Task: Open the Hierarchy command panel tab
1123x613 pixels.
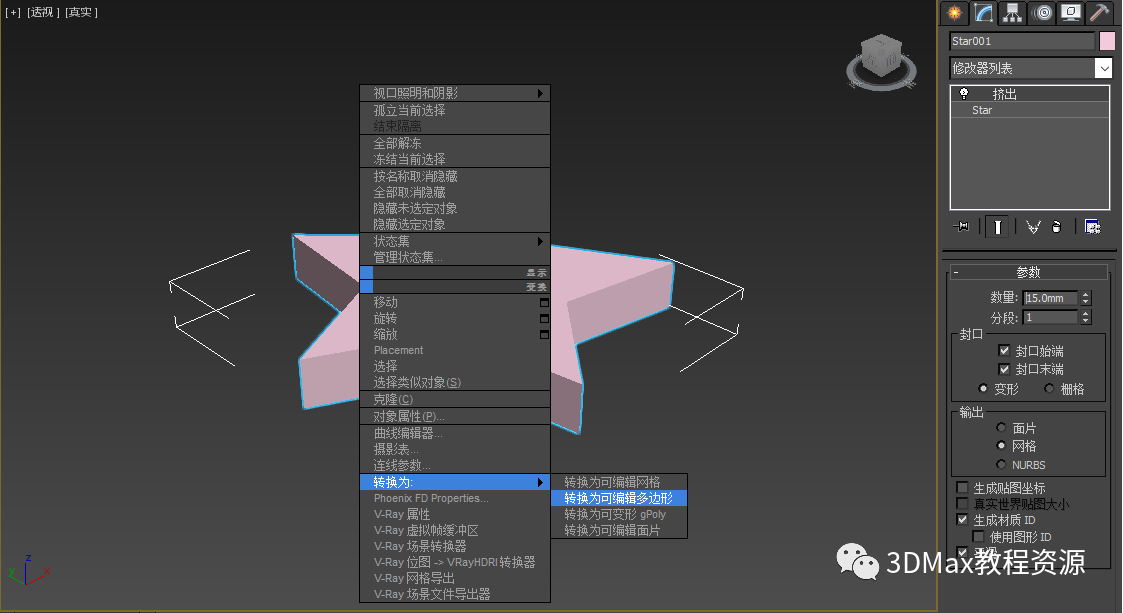Action: [1011, 12]
